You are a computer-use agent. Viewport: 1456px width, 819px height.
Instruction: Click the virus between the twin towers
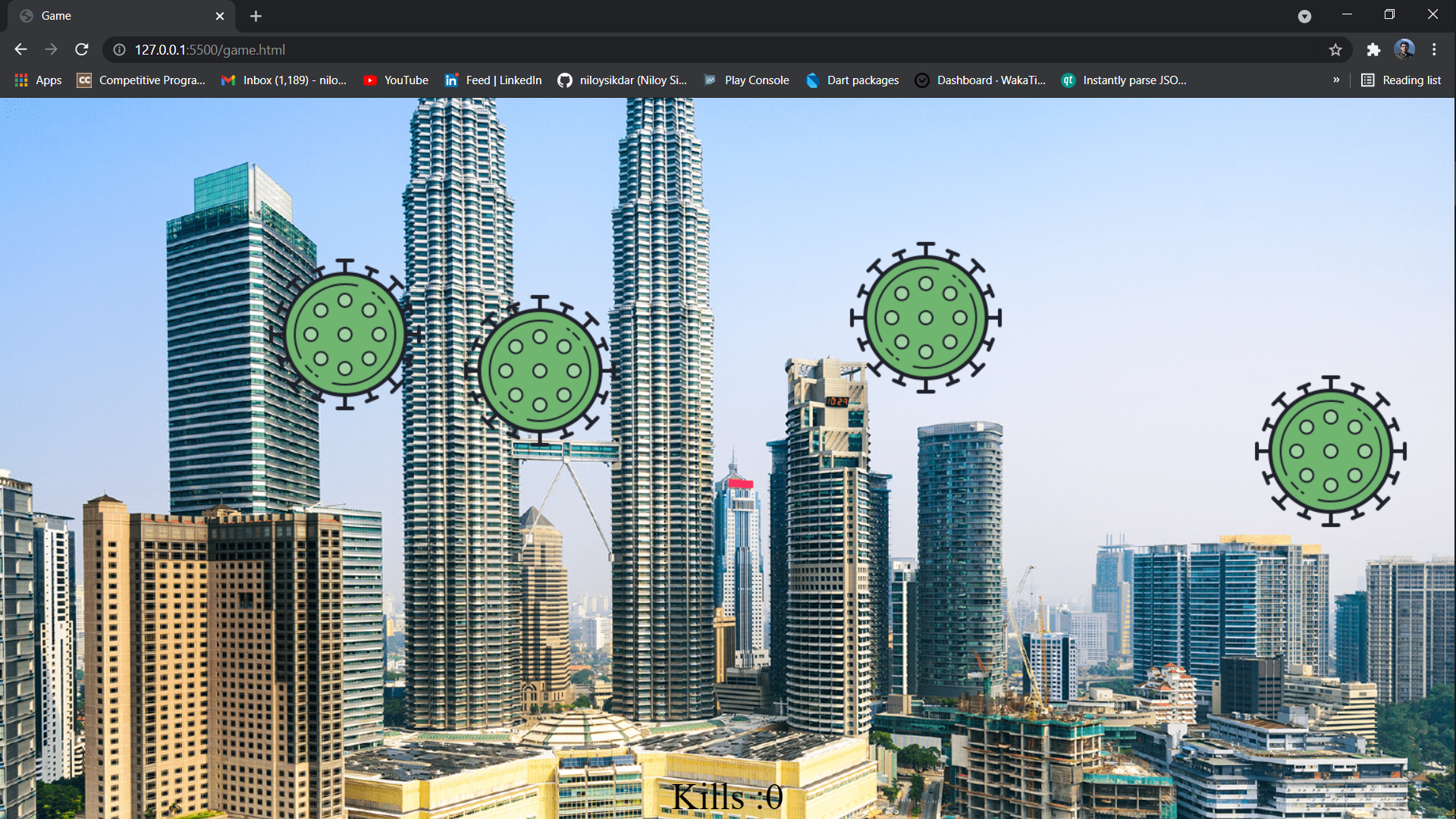[540, 371]
